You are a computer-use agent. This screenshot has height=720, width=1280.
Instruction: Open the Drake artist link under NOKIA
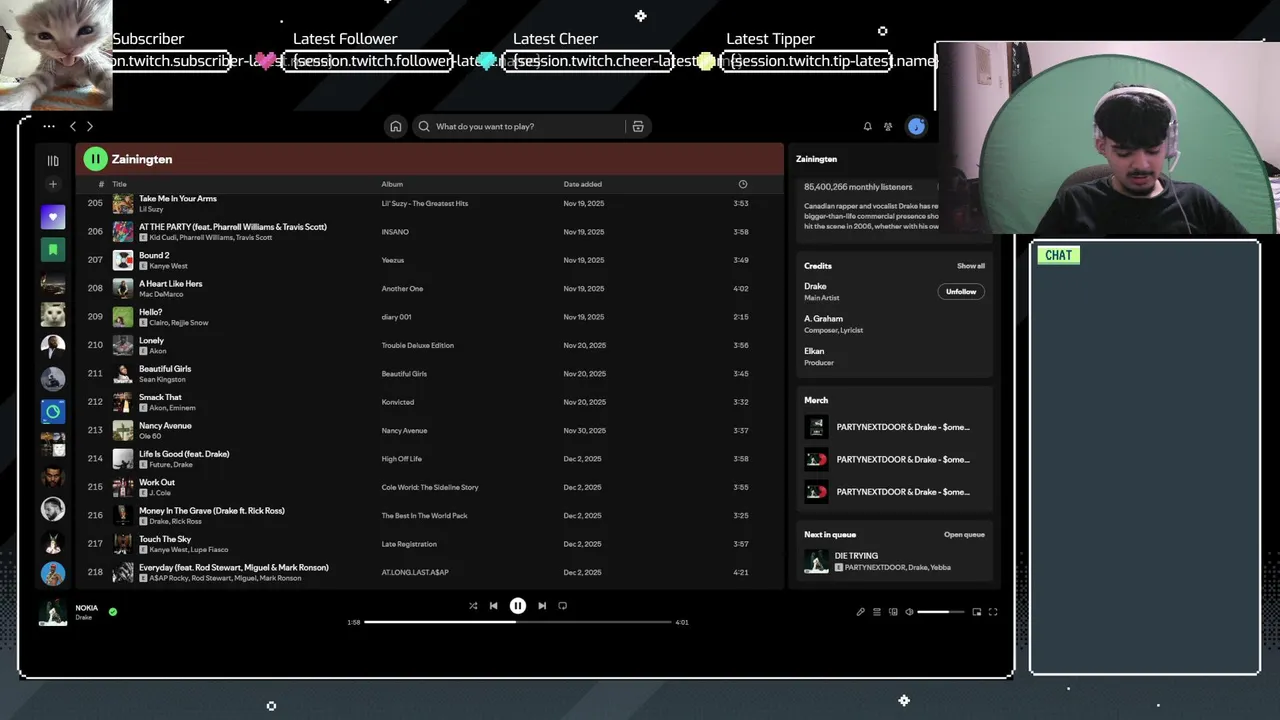[83, 617]
